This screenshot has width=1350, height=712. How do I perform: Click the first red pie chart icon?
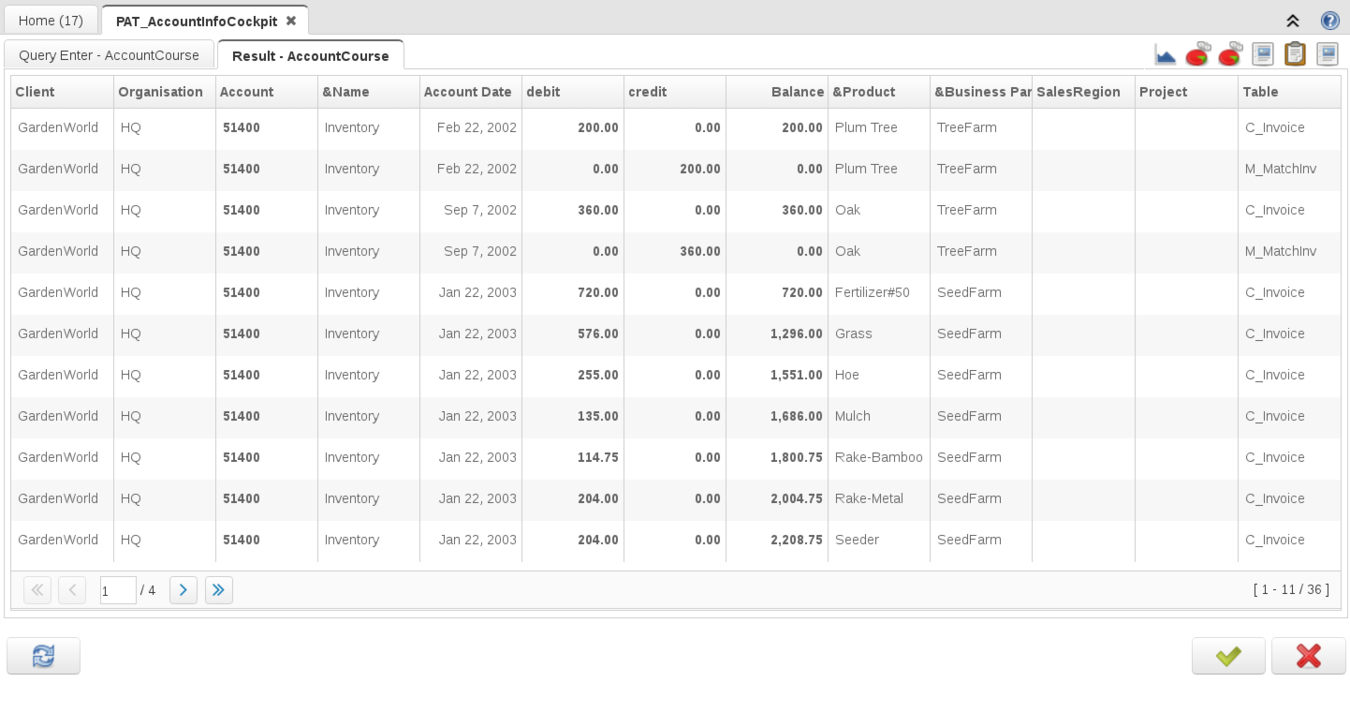[x=1197, y=54]
